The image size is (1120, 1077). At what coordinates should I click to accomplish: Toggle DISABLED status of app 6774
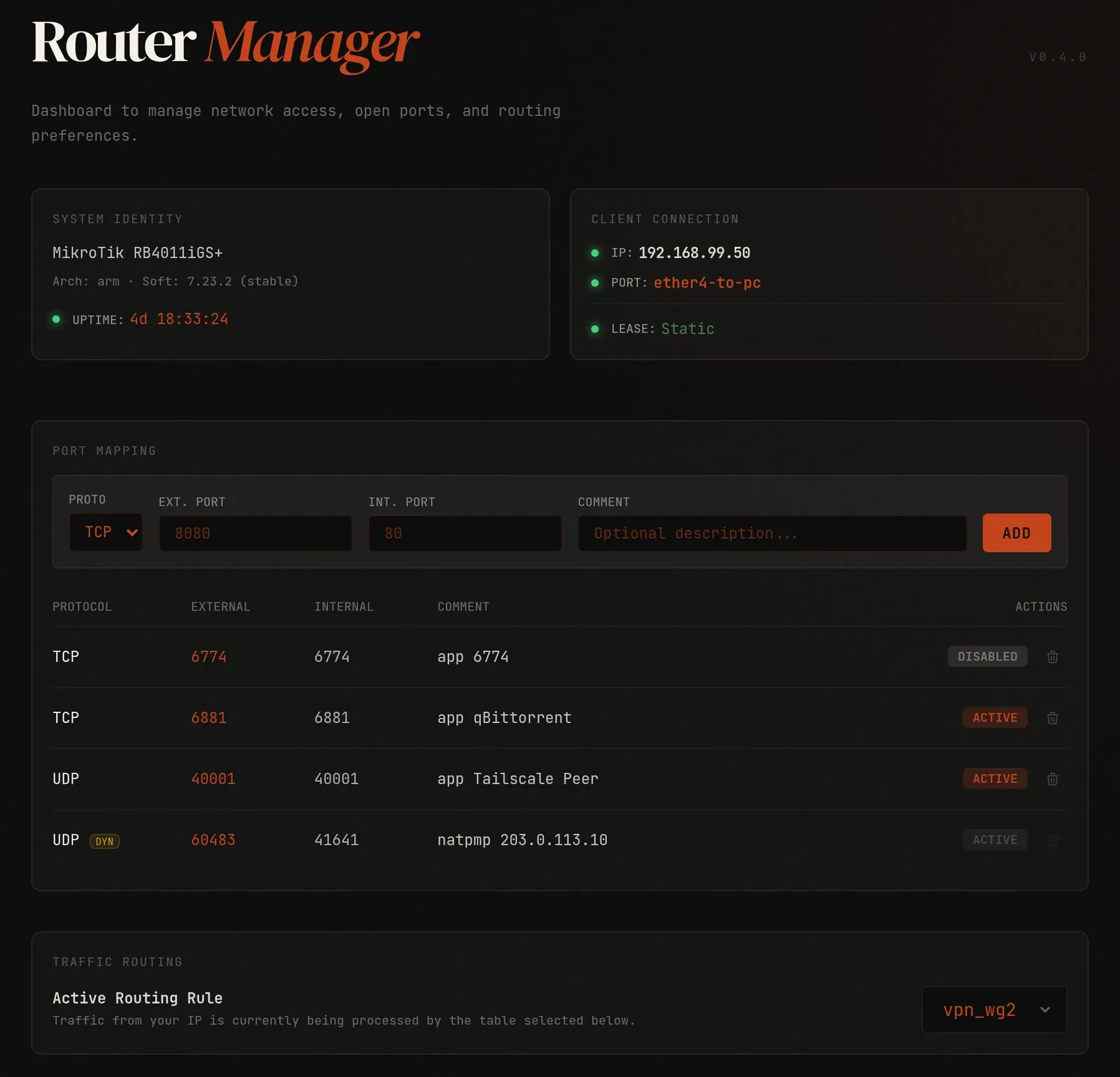[x=987, y=656]
